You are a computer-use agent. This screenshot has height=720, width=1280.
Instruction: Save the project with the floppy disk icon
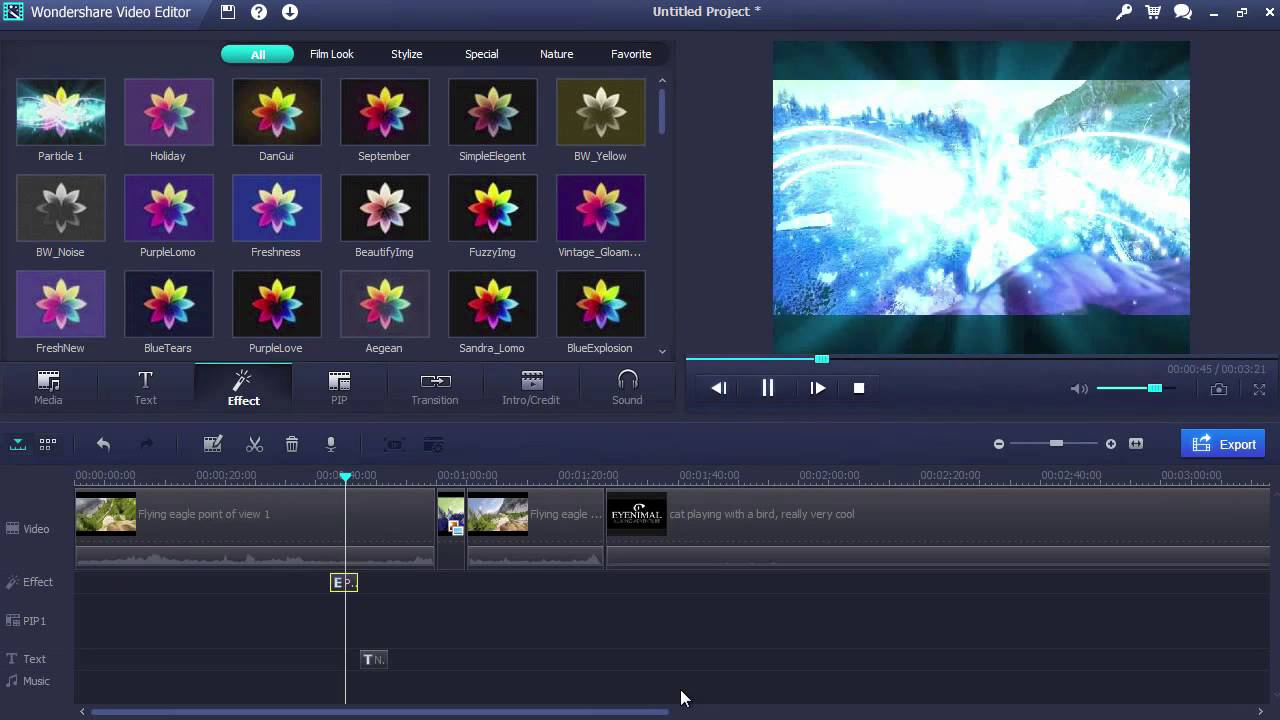pos(229,12)
